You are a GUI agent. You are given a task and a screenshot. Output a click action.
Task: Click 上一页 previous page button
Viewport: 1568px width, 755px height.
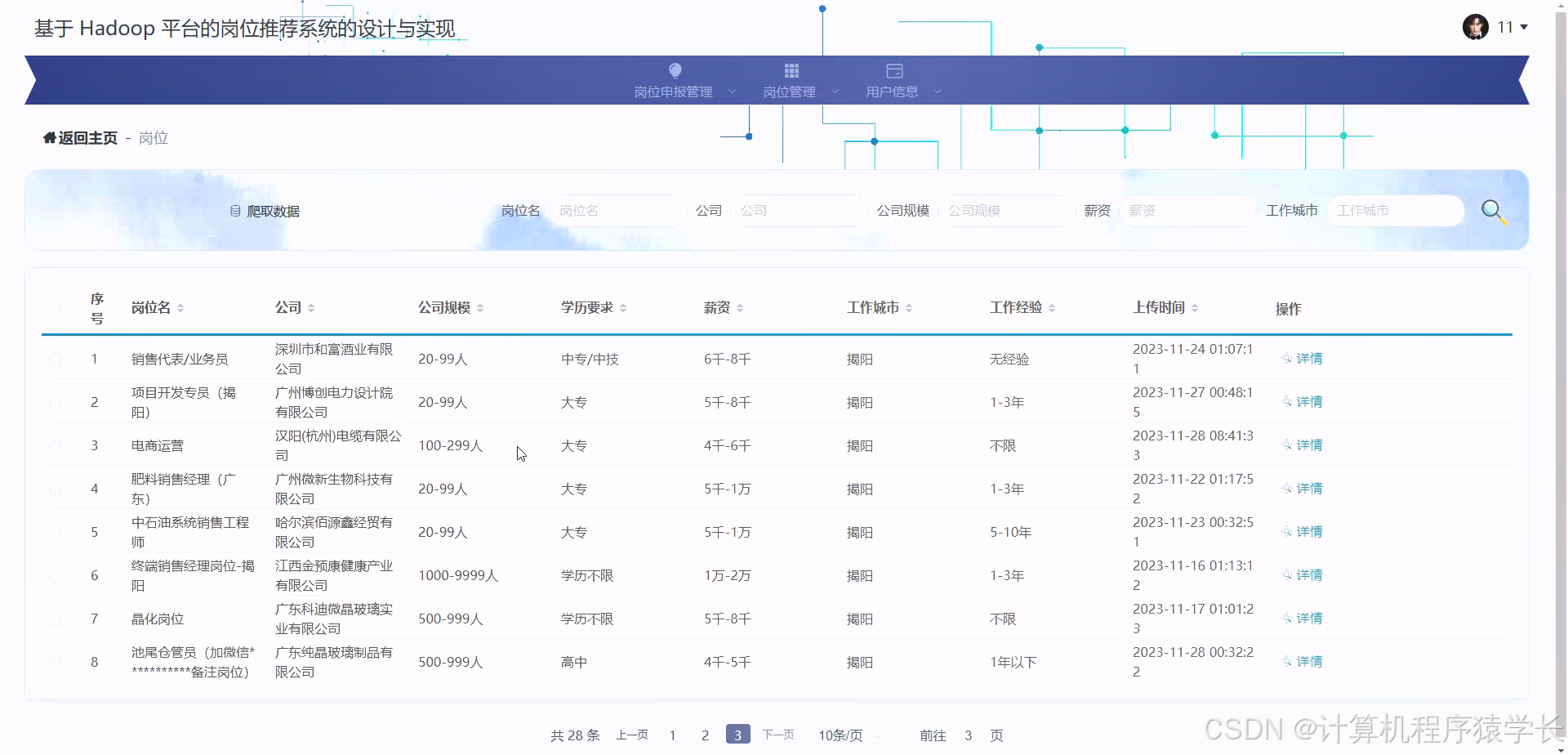click(x=632, y=735)
